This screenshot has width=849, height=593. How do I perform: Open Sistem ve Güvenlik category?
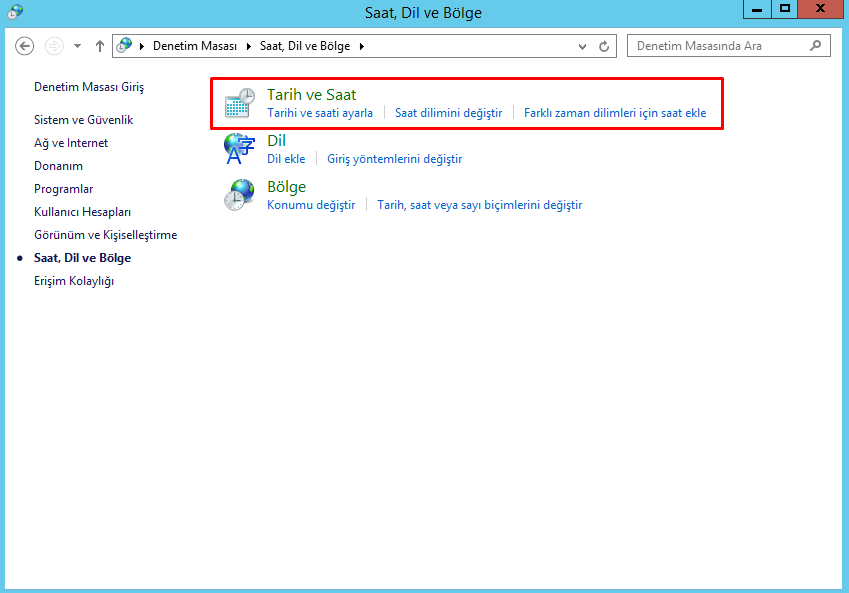pyautogui.click(x=83, y=120)
